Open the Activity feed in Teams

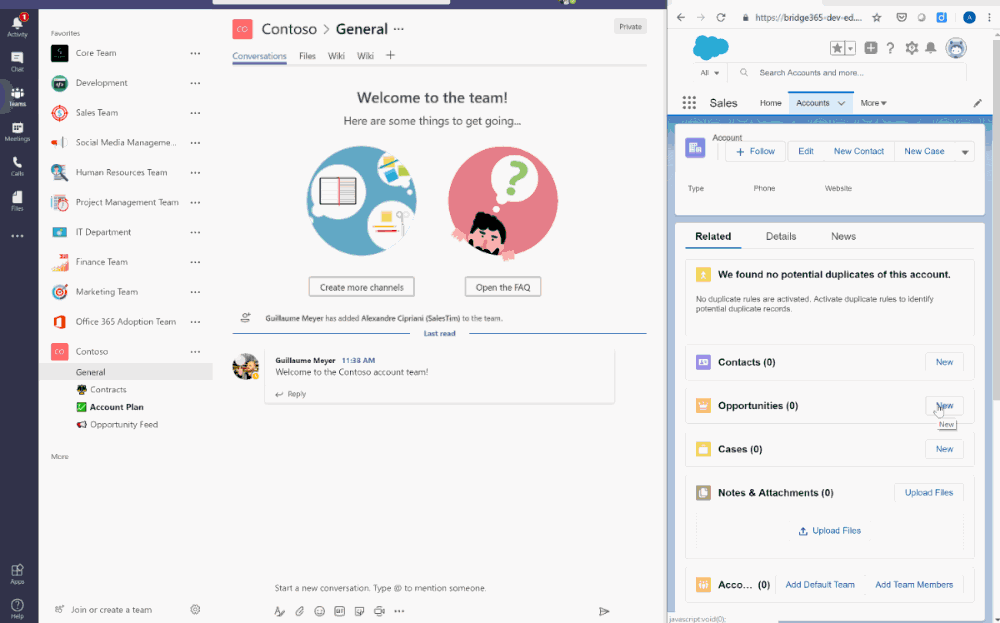click(17, 26)
